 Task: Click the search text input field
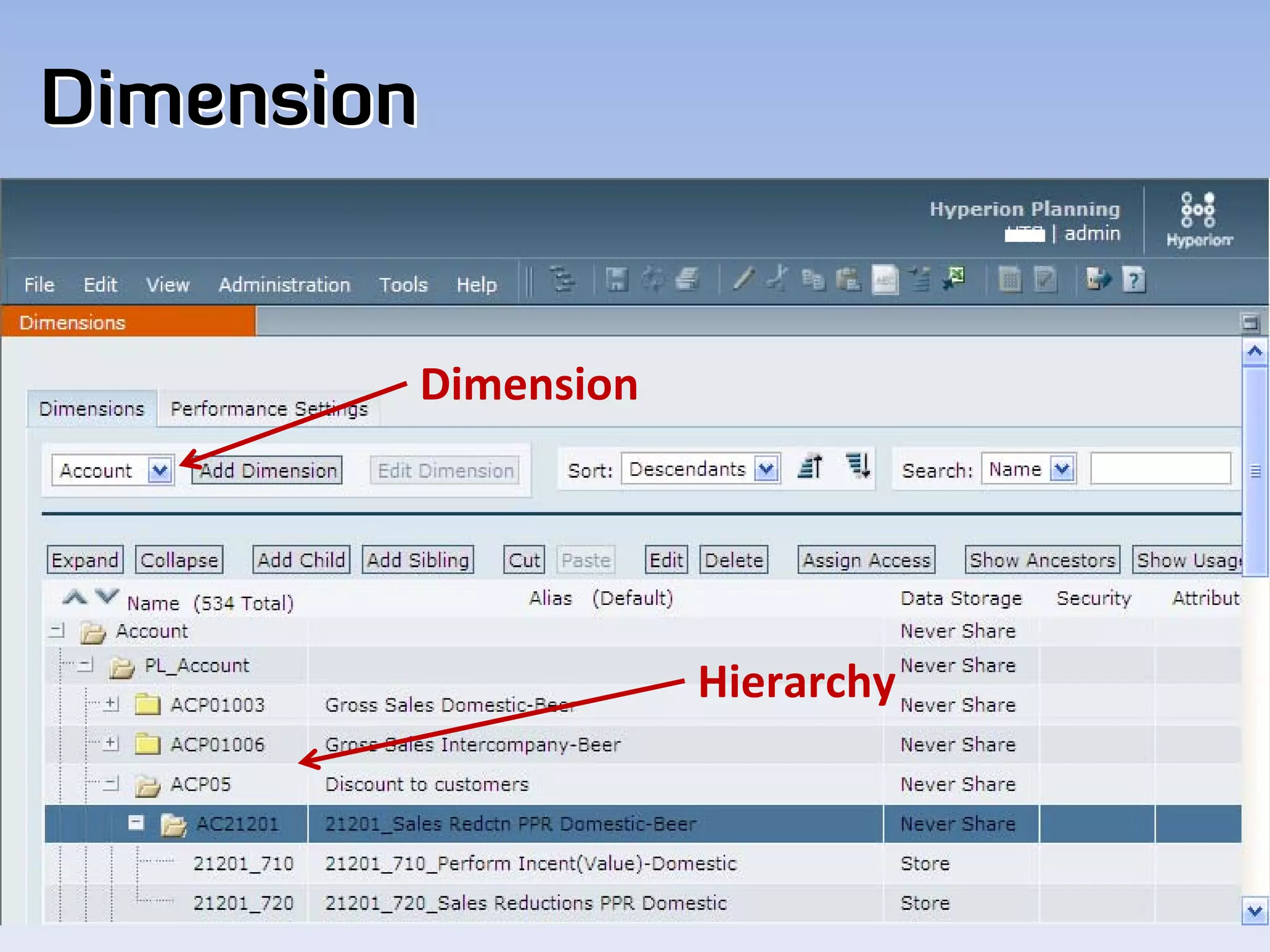tap(1160, 469)
